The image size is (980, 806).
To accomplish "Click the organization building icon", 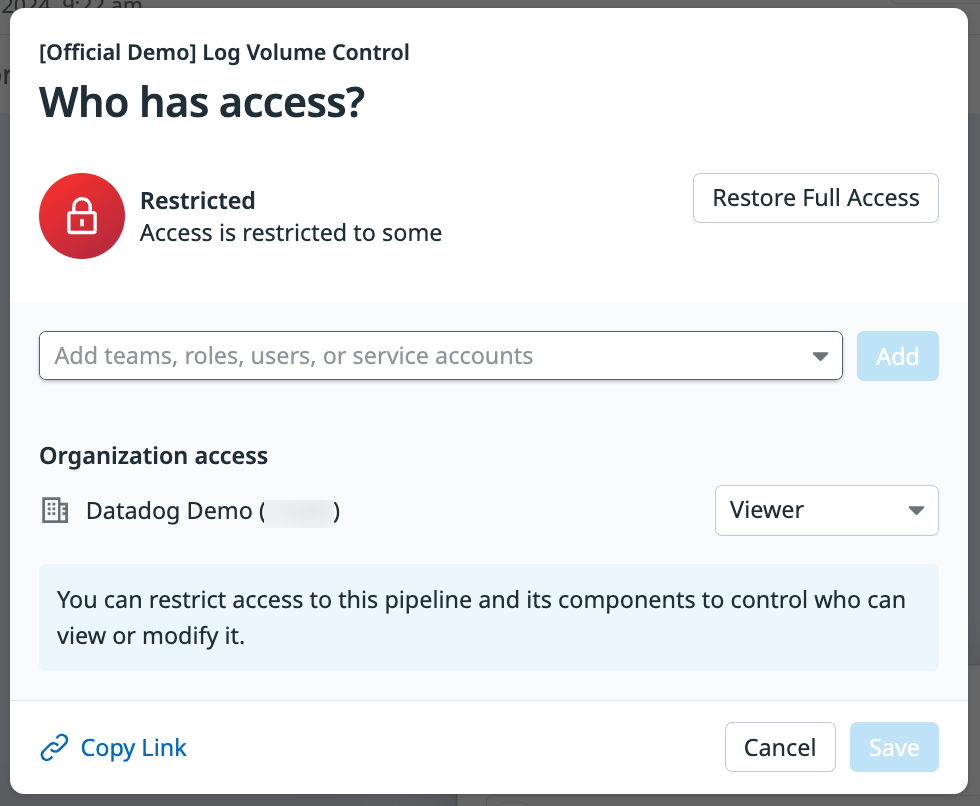I will [x=55, y=511].
